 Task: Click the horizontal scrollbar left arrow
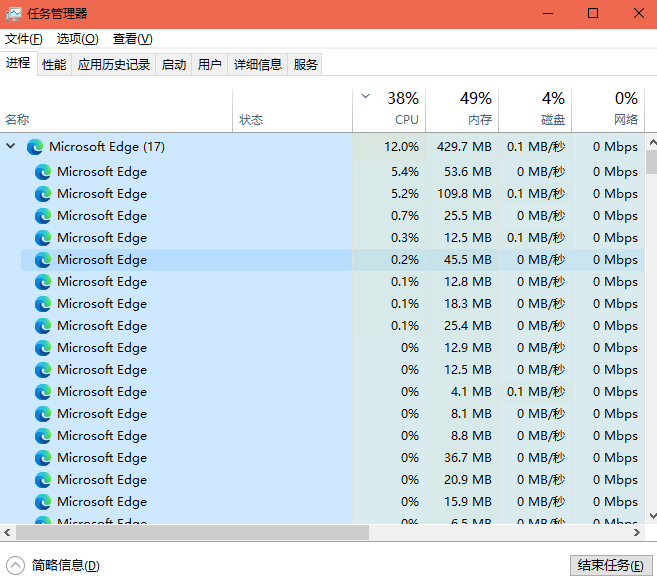7,533
